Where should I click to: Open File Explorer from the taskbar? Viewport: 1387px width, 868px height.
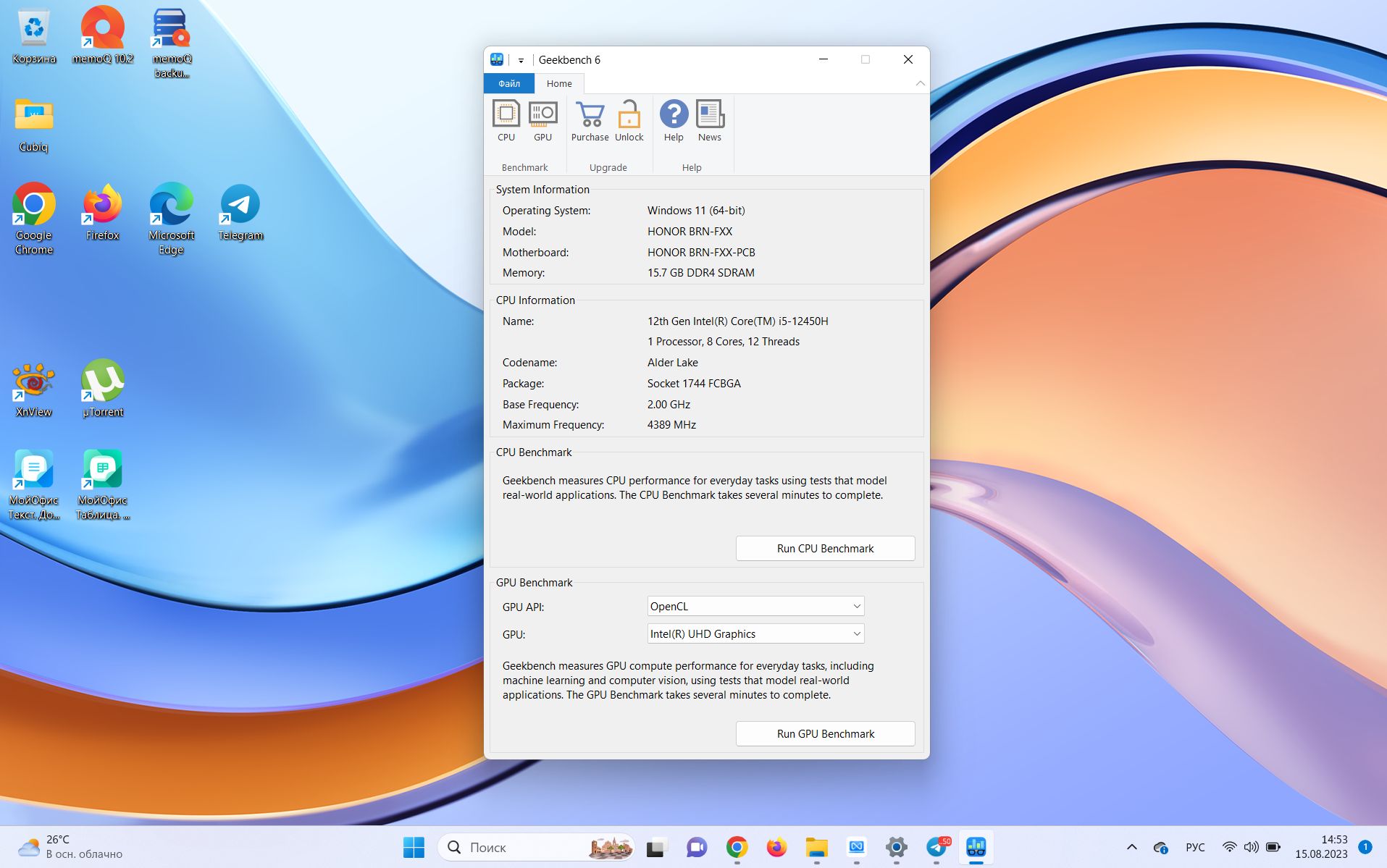tap(816, 847)
